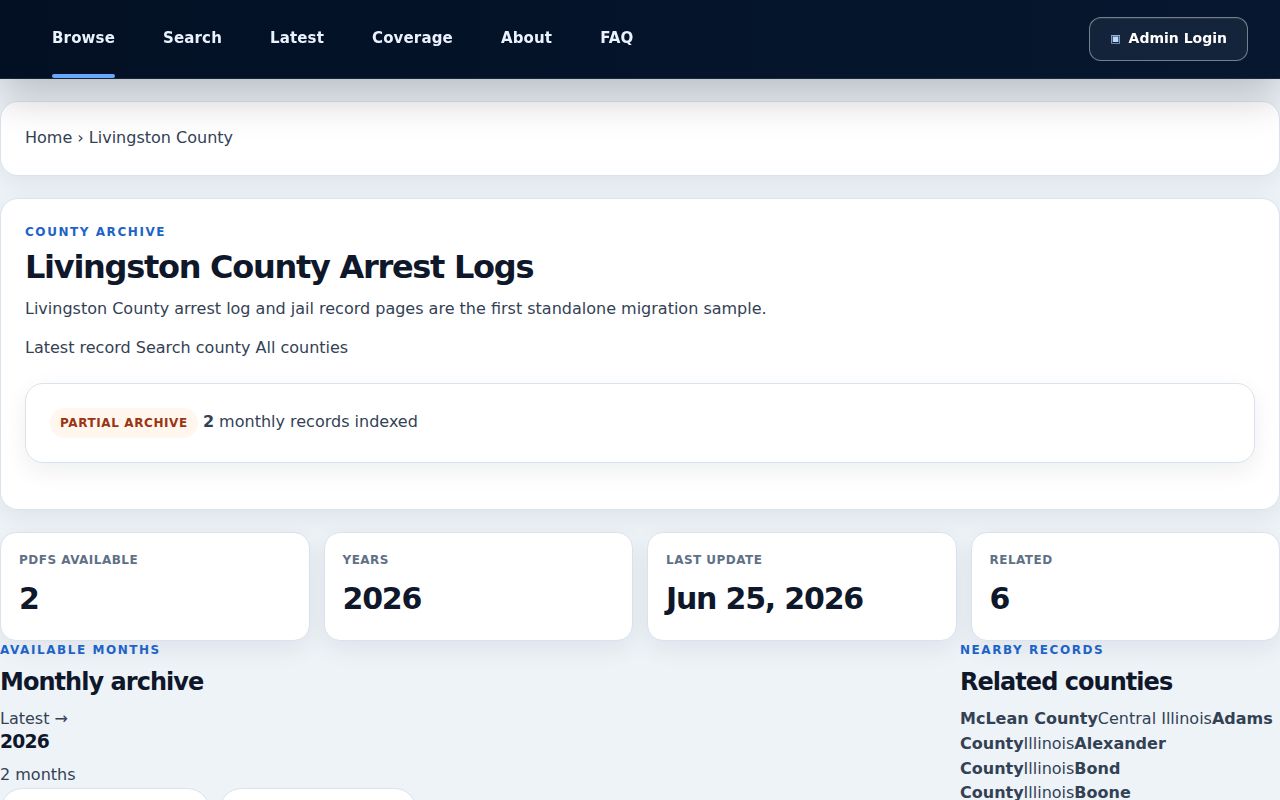Image resolution: width=1280 pixels, height=800 pixels.
Task: Click the LAST UPDATE label
Action: pyautogui.click(x=714, y=560)
